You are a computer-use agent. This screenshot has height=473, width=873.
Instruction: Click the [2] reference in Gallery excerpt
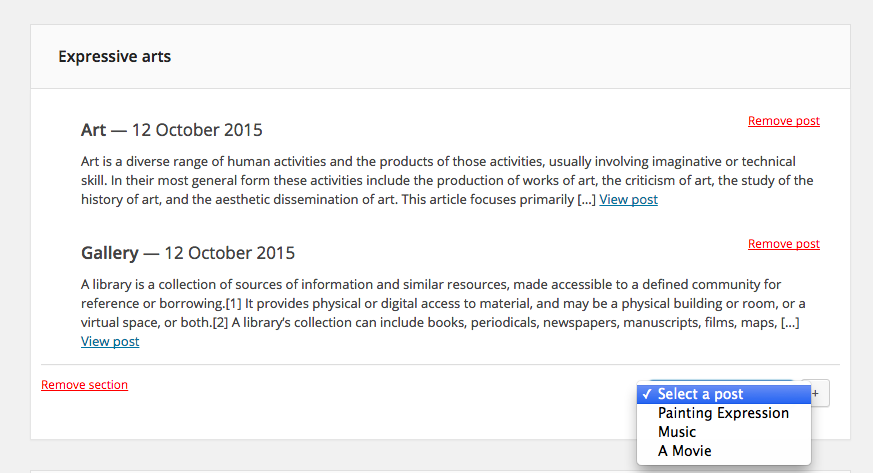point(220,322)
